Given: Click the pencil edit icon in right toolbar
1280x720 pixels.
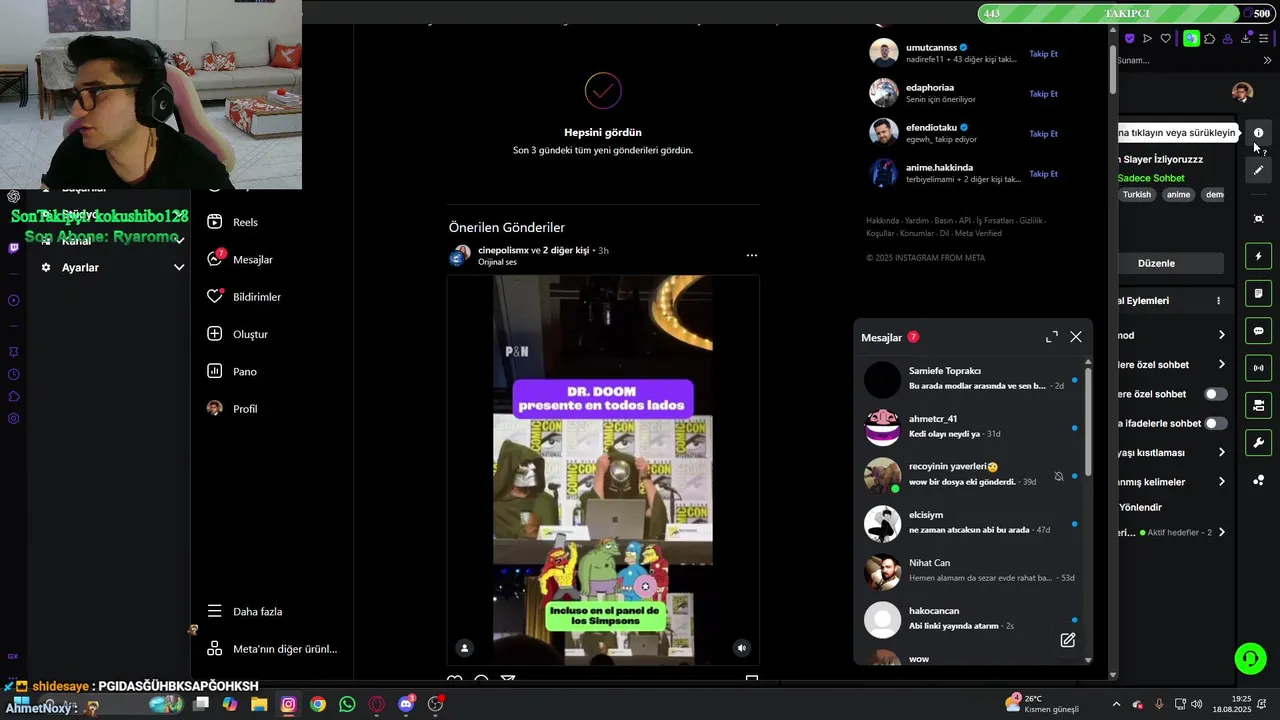Looking at the screenshot, I should pos(1258,170).
